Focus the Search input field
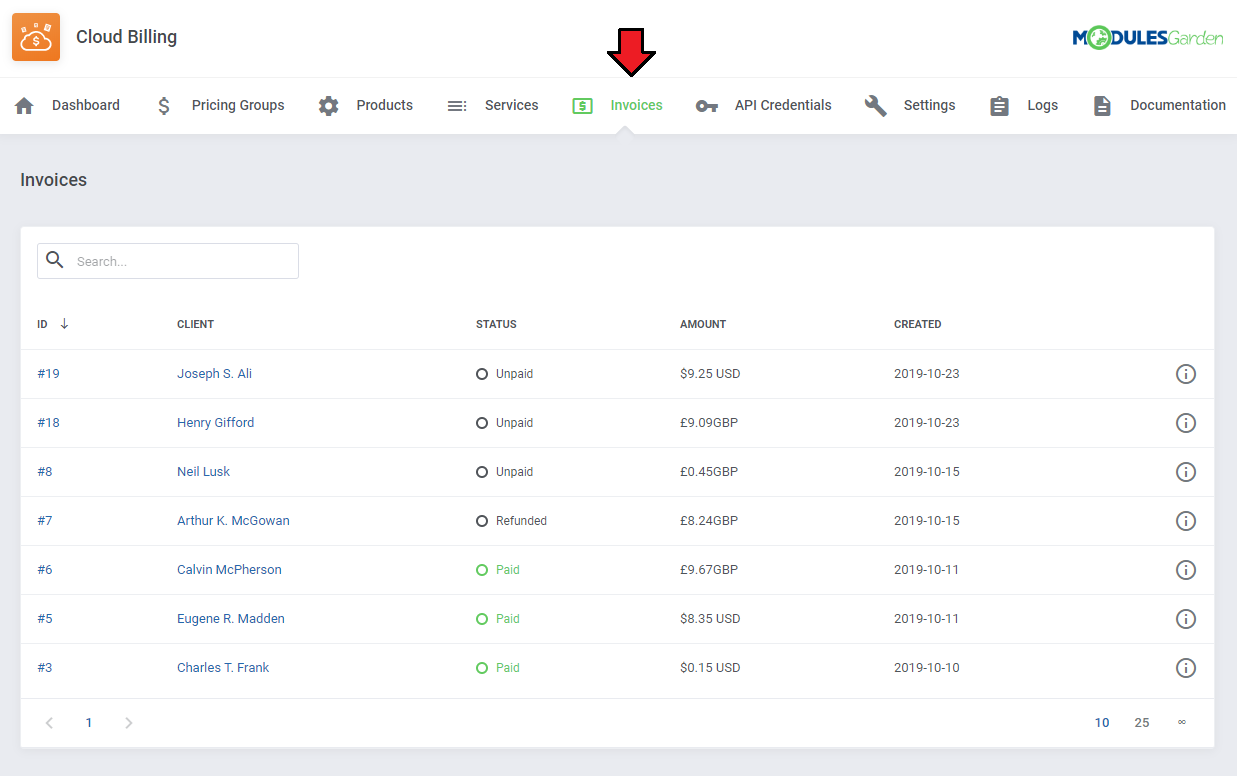The width and height of the screenshot is (1237, 776). click(x=168, y=261)
